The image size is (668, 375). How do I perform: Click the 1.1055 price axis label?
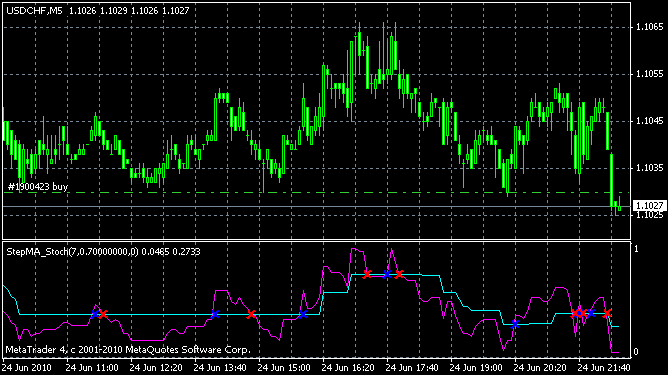649,74
